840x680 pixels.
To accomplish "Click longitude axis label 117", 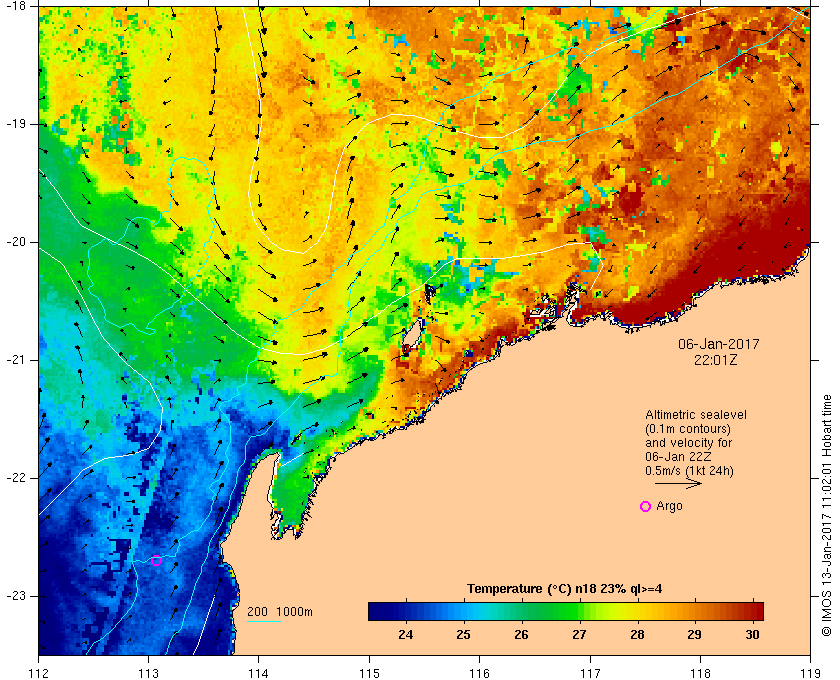I will [590, 673].
